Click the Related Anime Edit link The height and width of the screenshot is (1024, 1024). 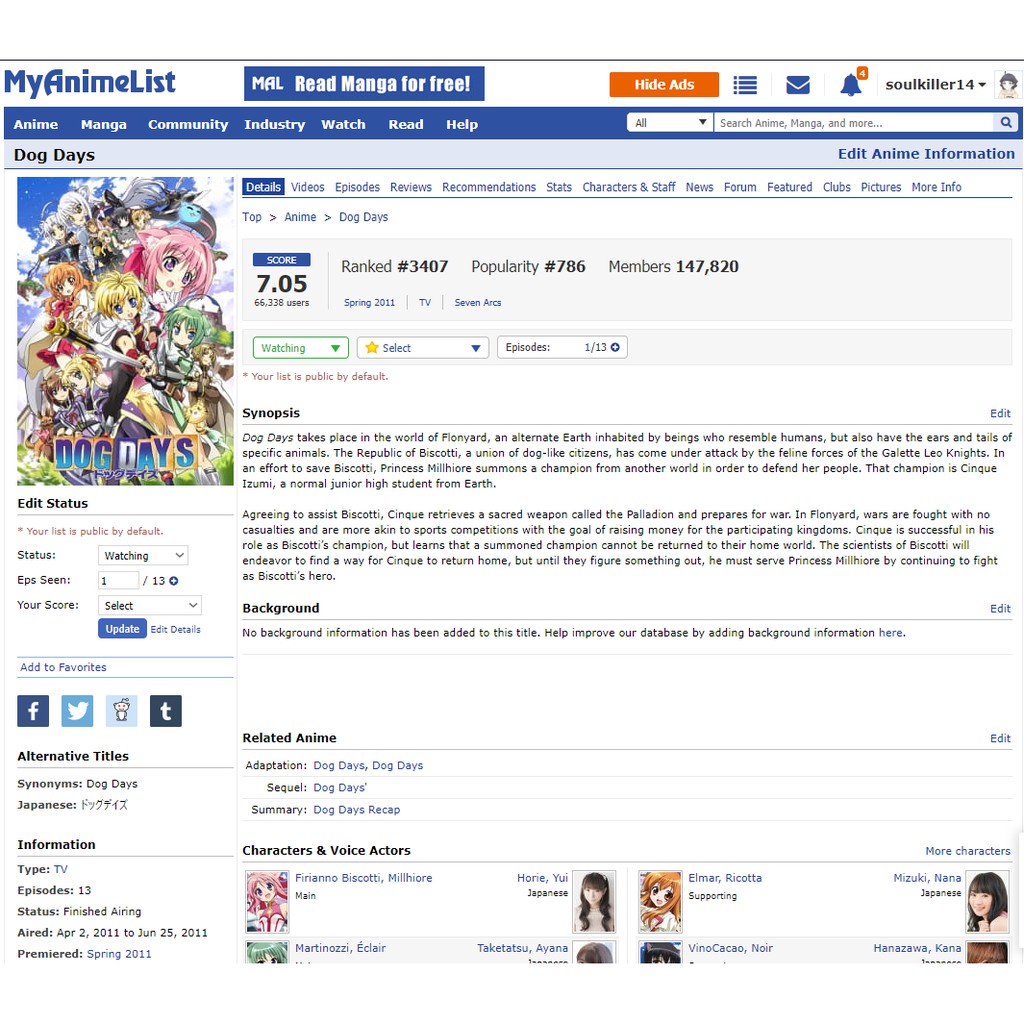1000,739
